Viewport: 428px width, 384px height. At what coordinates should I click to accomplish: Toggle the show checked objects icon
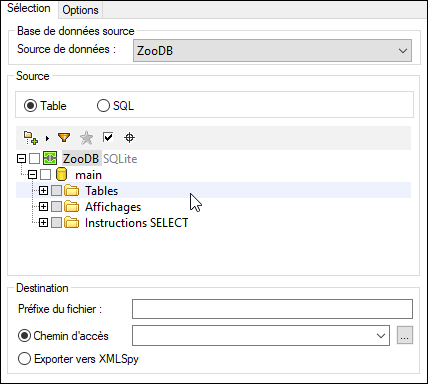pyautogui.click(x=108, y=137)
